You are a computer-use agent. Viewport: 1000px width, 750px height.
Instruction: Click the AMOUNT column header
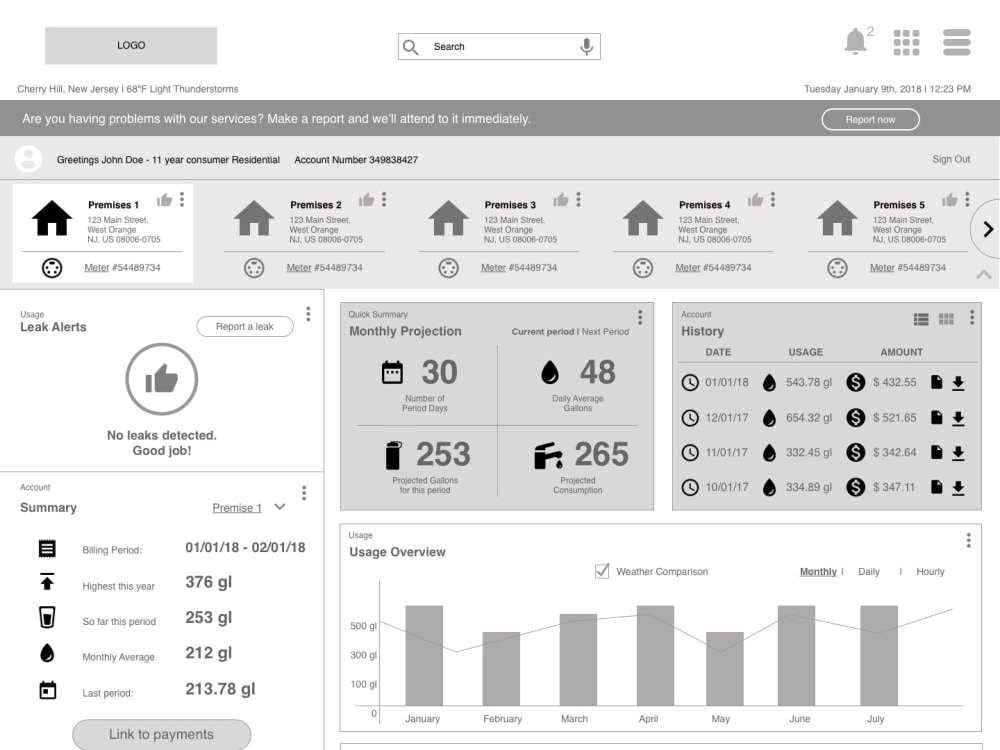click(901, 352)
